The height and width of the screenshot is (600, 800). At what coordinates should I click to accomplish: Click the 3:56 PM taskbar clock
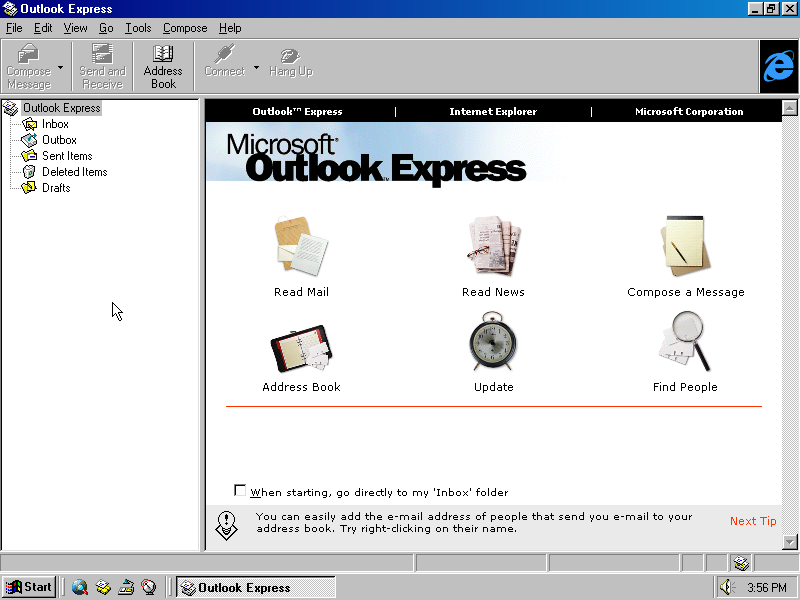[767, 587]
